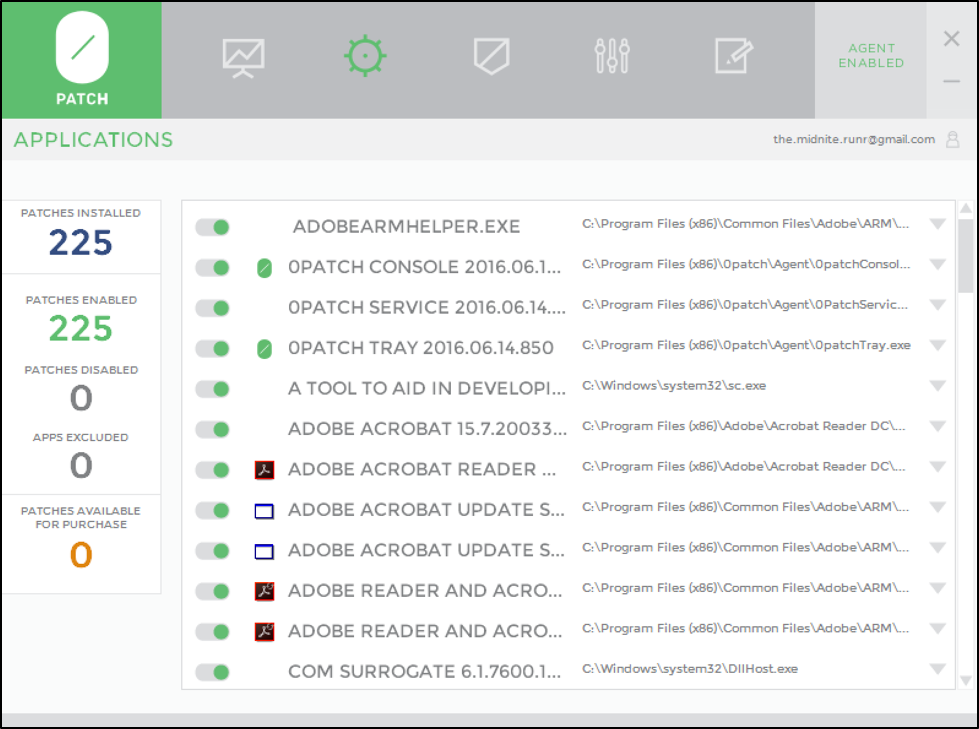
Task: Click the AGENT ENABLED status button
Action: [870, 56]
